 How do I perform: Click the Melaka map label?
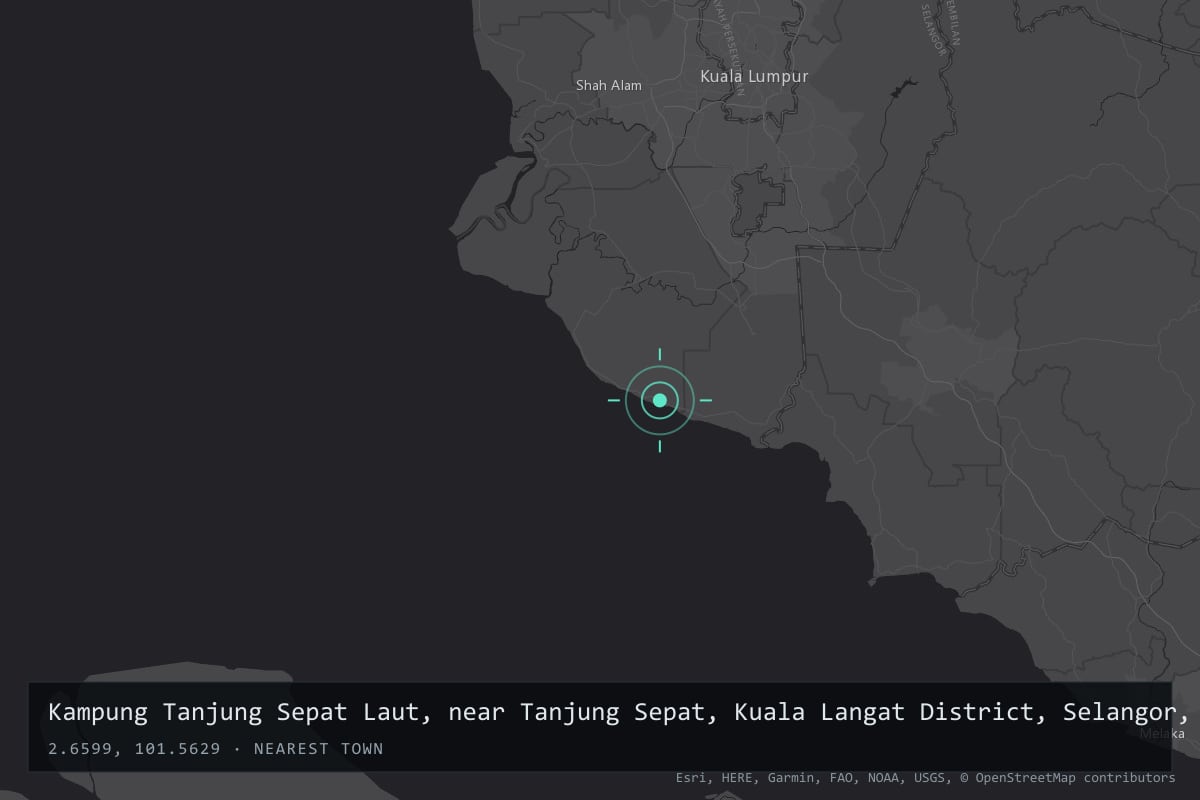[x=1162, y=734]
